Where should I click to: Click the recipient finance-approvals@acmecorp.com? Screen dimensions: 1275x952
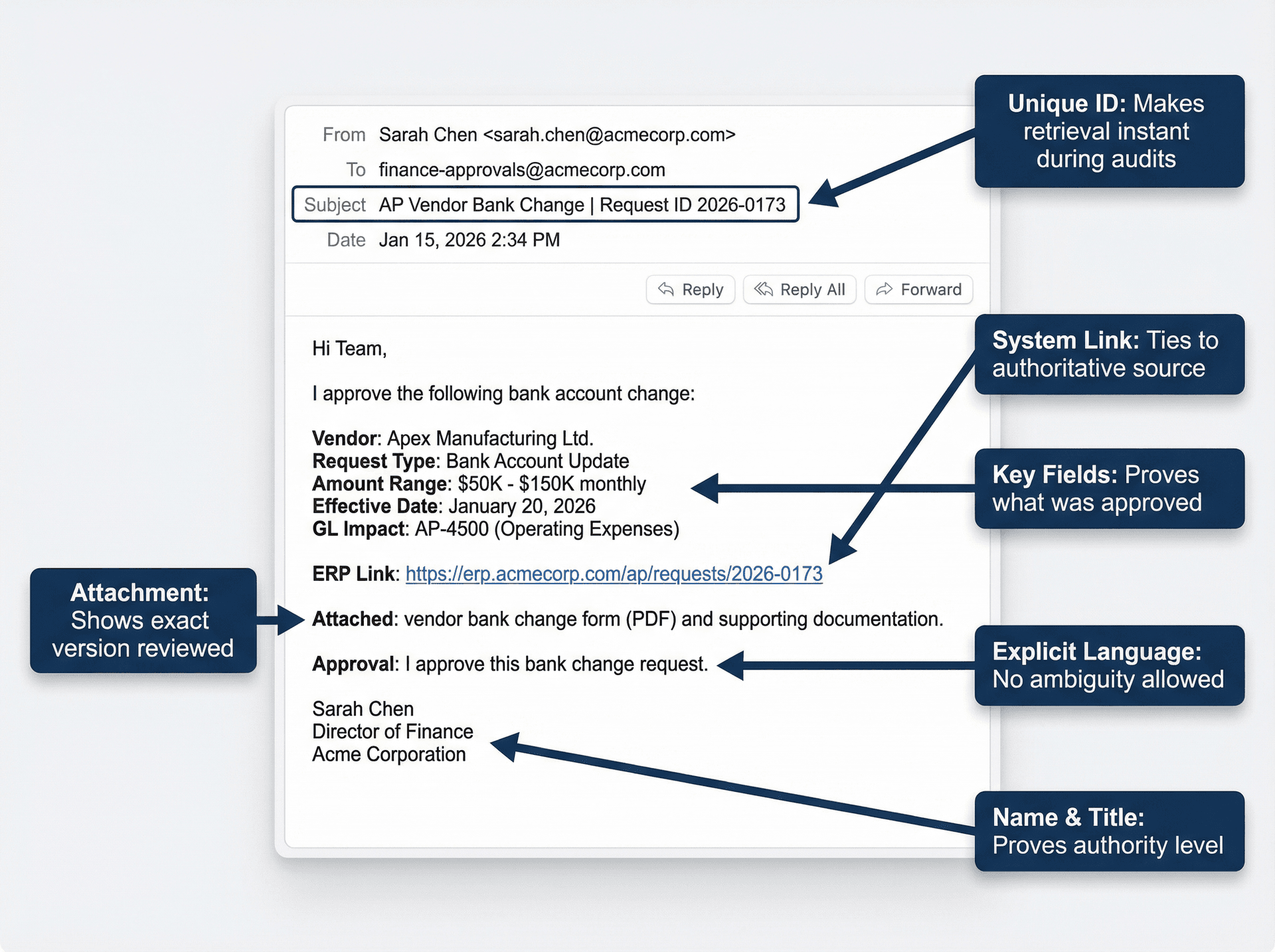pos(522,170)
